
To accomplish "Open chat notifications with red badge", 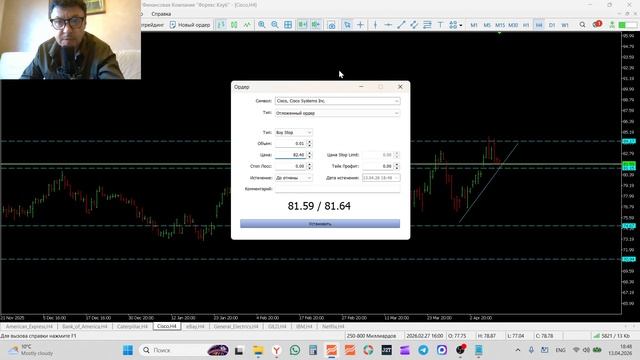I will 597,24.
